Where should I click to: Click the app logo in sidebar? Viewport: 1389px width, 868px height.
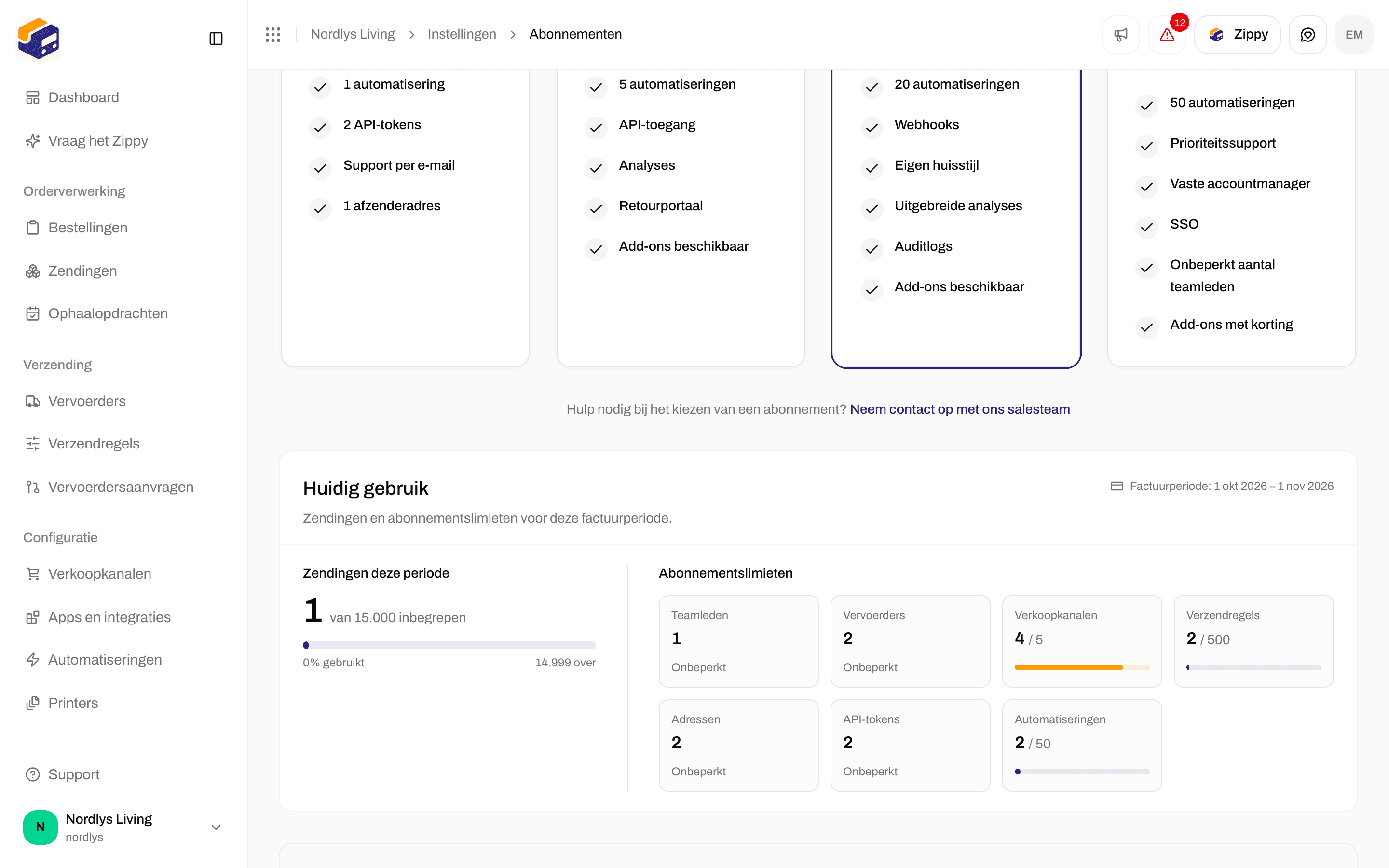click(x=39, y=39)
